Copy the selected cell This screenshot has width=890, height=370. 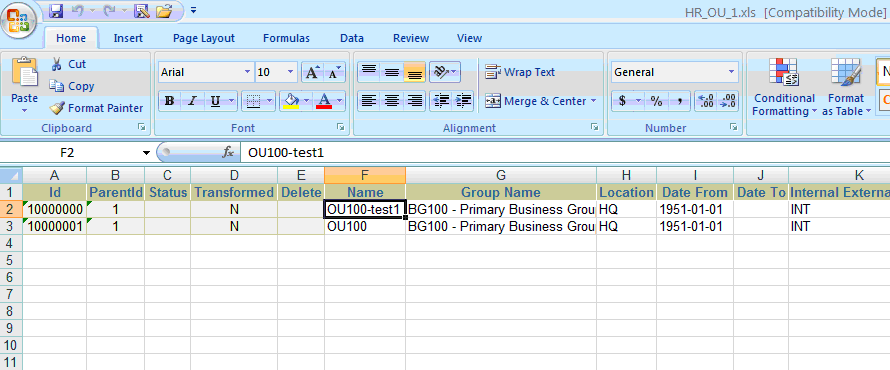[72, 86]
